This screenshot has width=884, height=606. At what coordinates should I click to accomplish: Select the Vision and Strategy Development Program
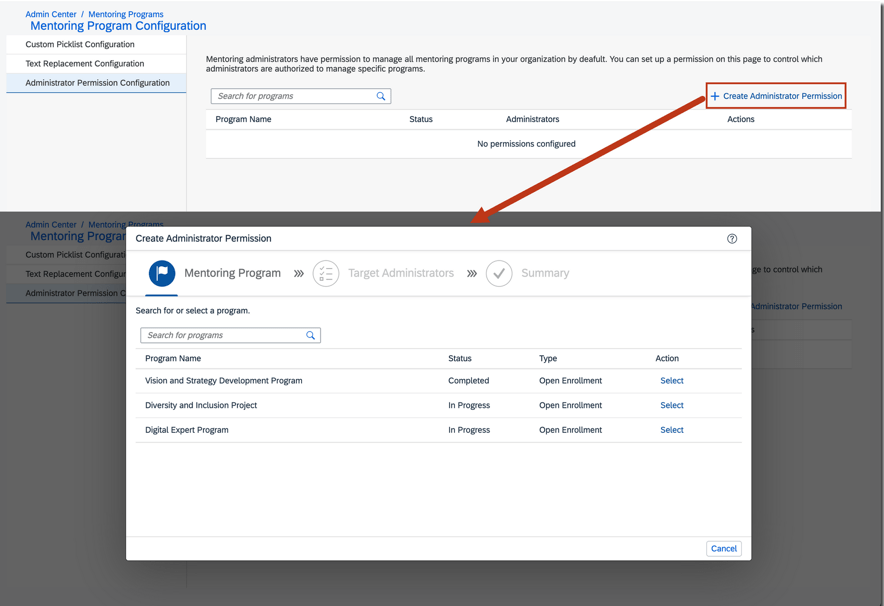tap(671, 381)
